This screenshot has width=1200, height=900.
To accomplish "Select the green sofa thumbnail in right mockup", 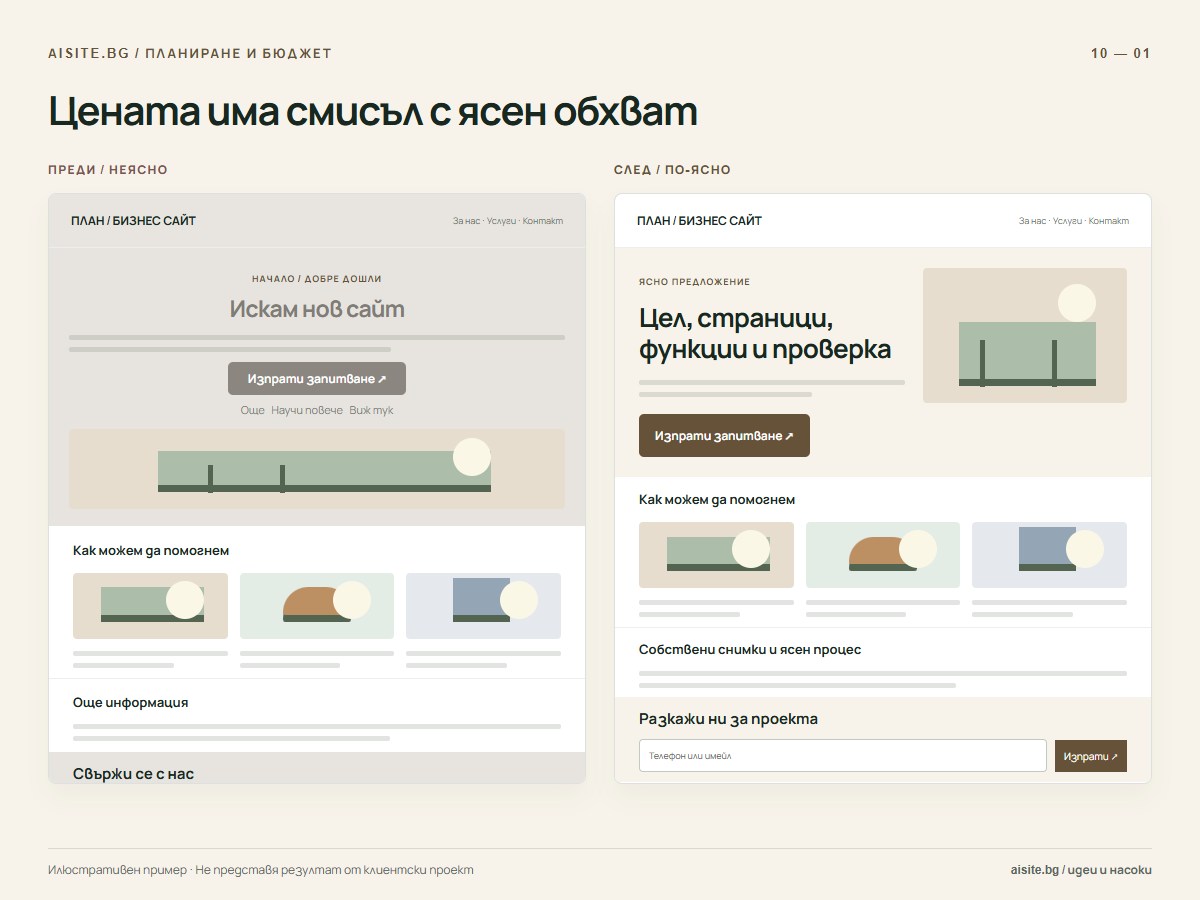I will tap(716, 555).
